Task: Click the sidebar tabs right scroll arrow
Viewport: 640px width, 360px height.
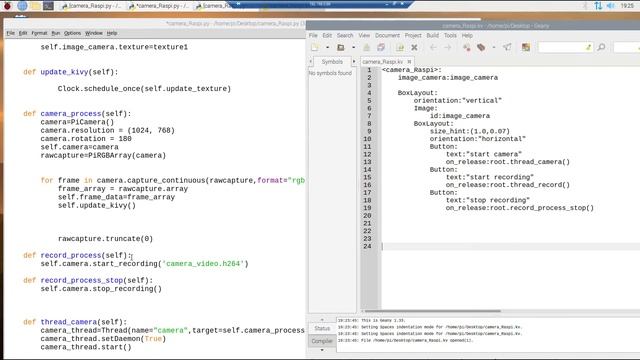Action: click(354, 62)
